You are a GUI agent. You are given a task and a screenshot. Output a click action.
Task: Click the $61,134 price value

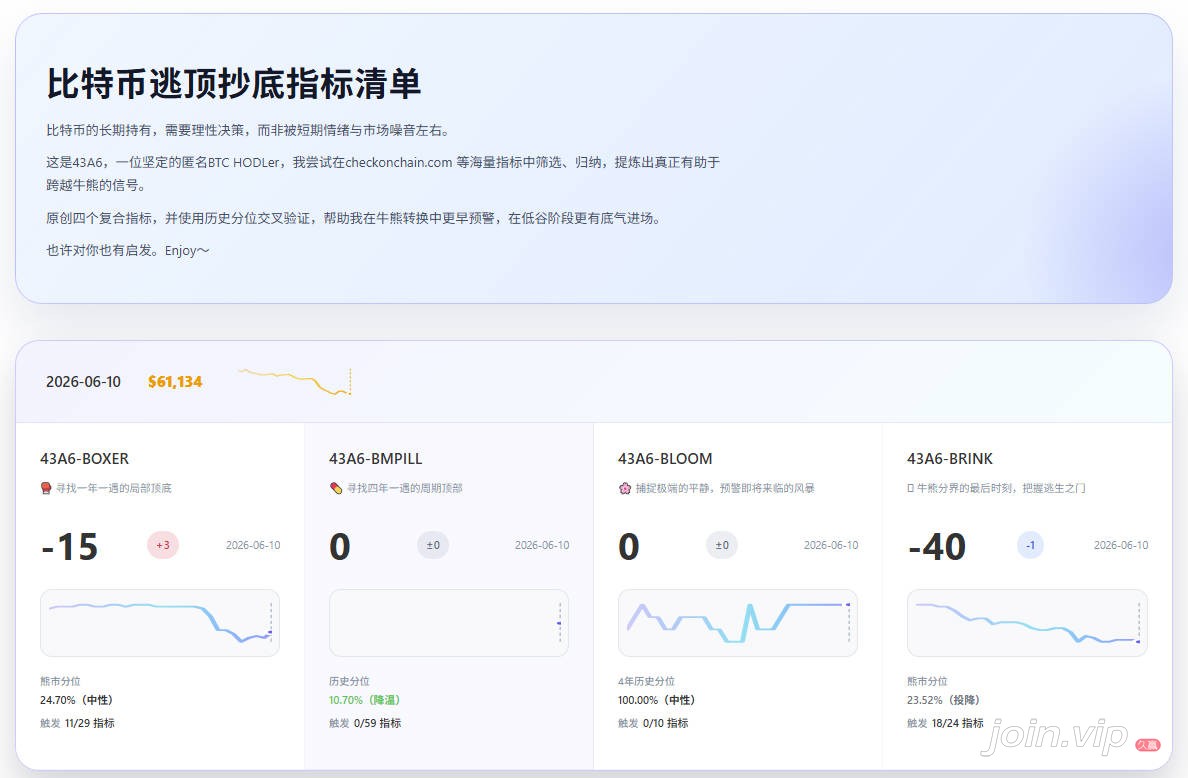click(x=175, y=382)
